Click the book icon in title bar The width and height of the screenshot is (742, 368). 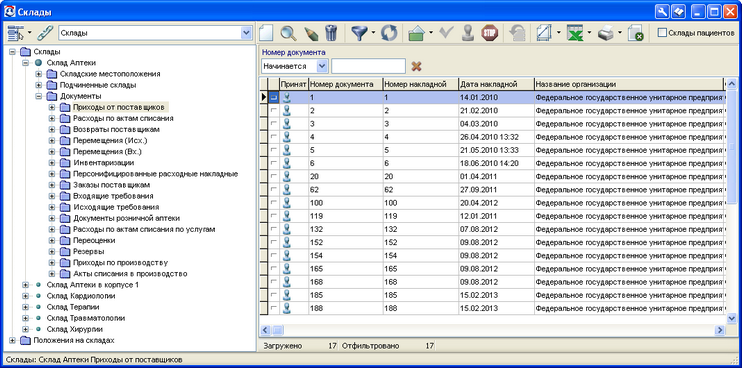coord(678,12)
